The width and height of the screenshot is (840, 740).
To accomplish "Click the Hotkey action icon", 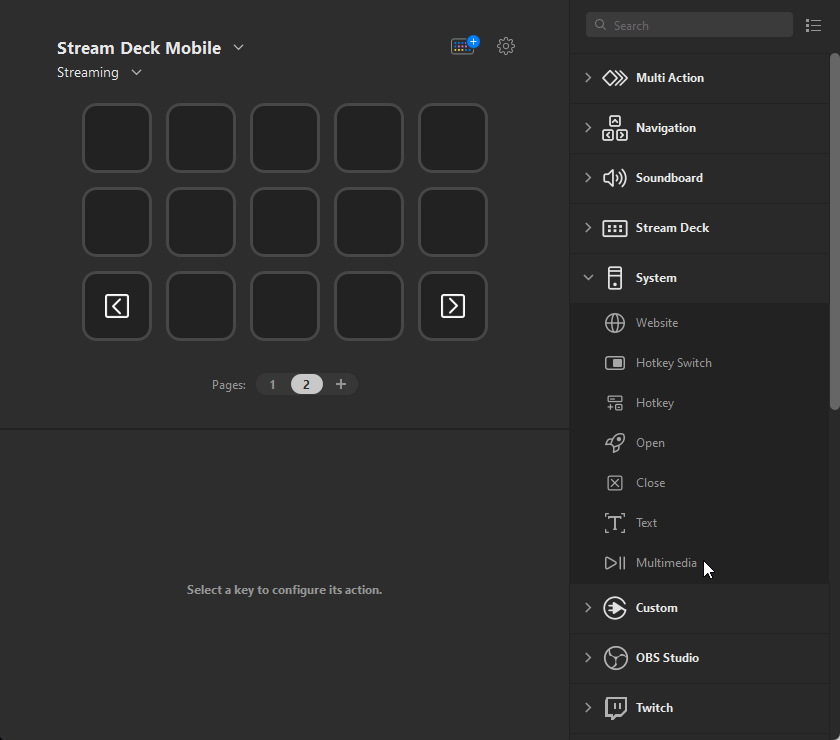I will click(615, 403).
